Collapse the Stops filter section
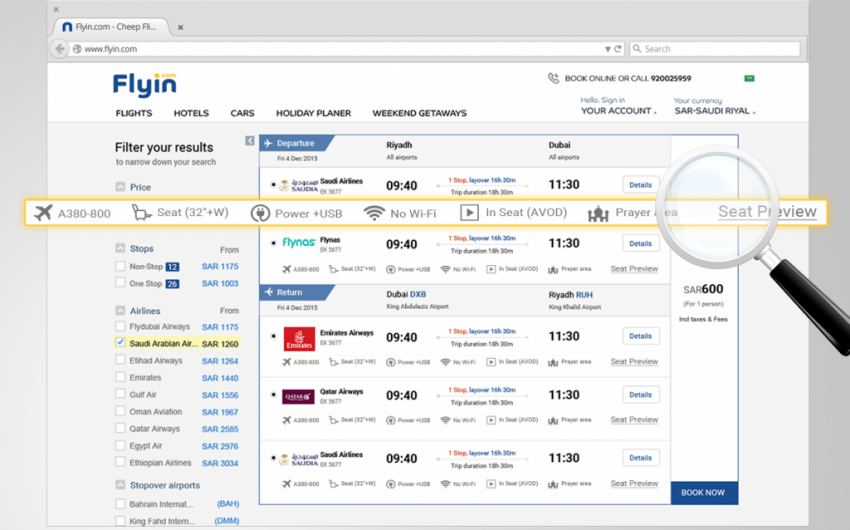The width and height of the screenshot is (850, 530). (120, 248)
